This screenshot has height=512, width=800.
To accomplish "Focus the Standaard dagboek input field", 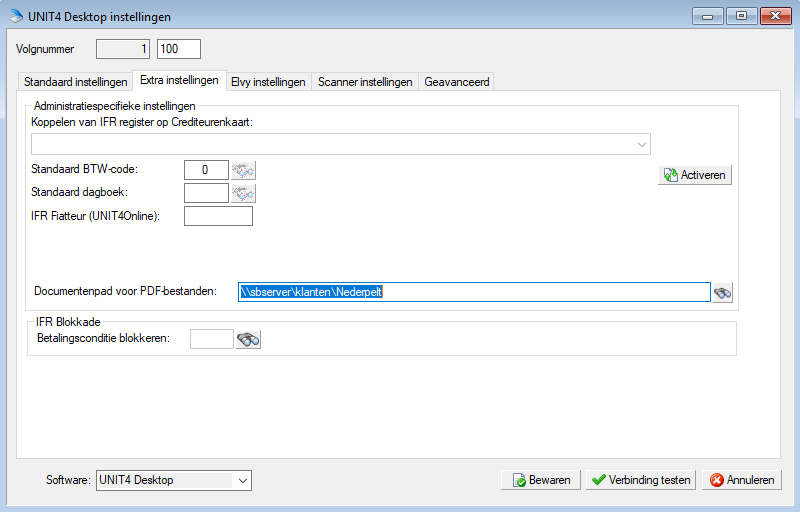I will coord(206,193).
